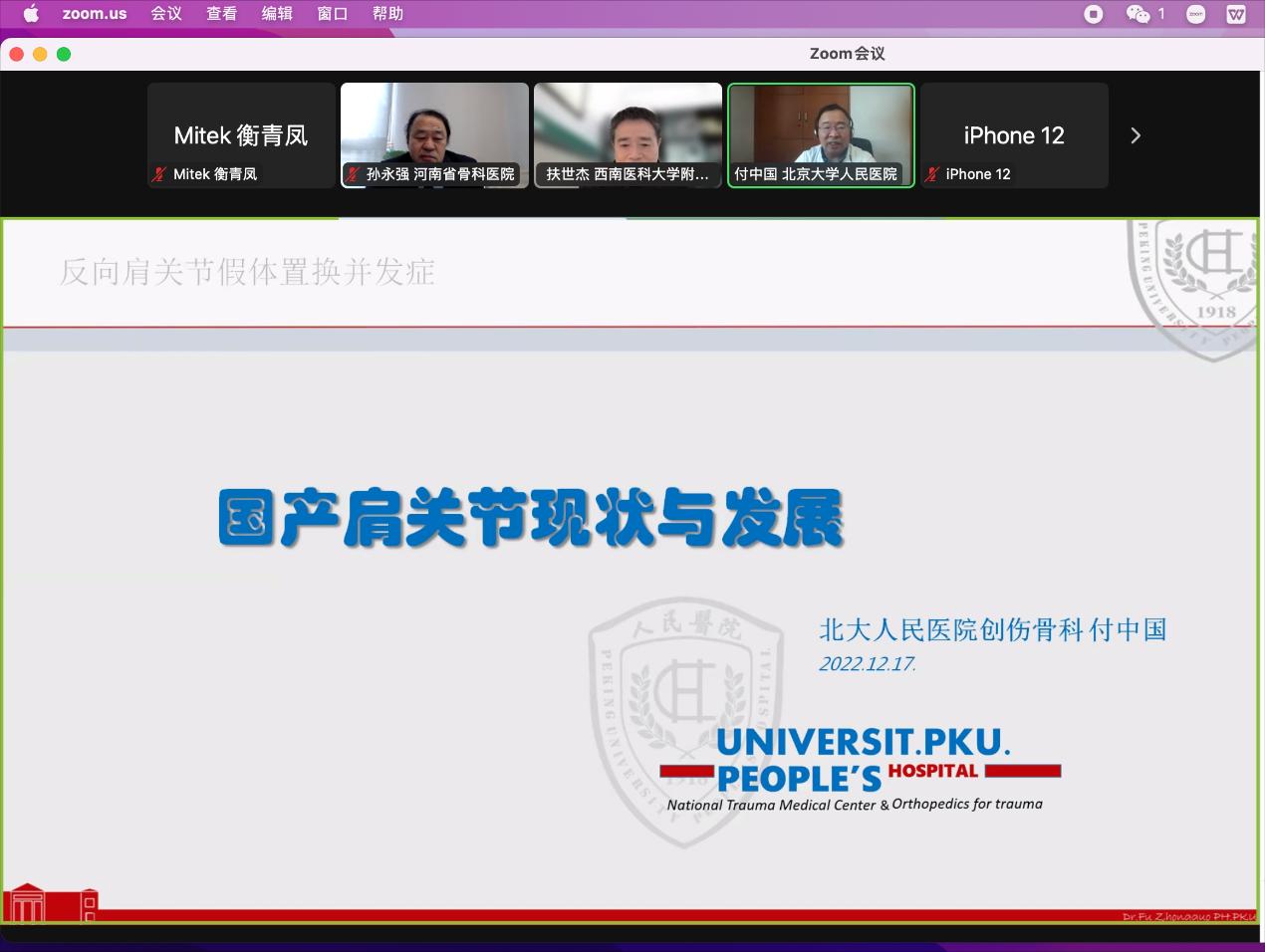
Task: Click the Zoom status menu bar icon
Action: coord(1196,14)
